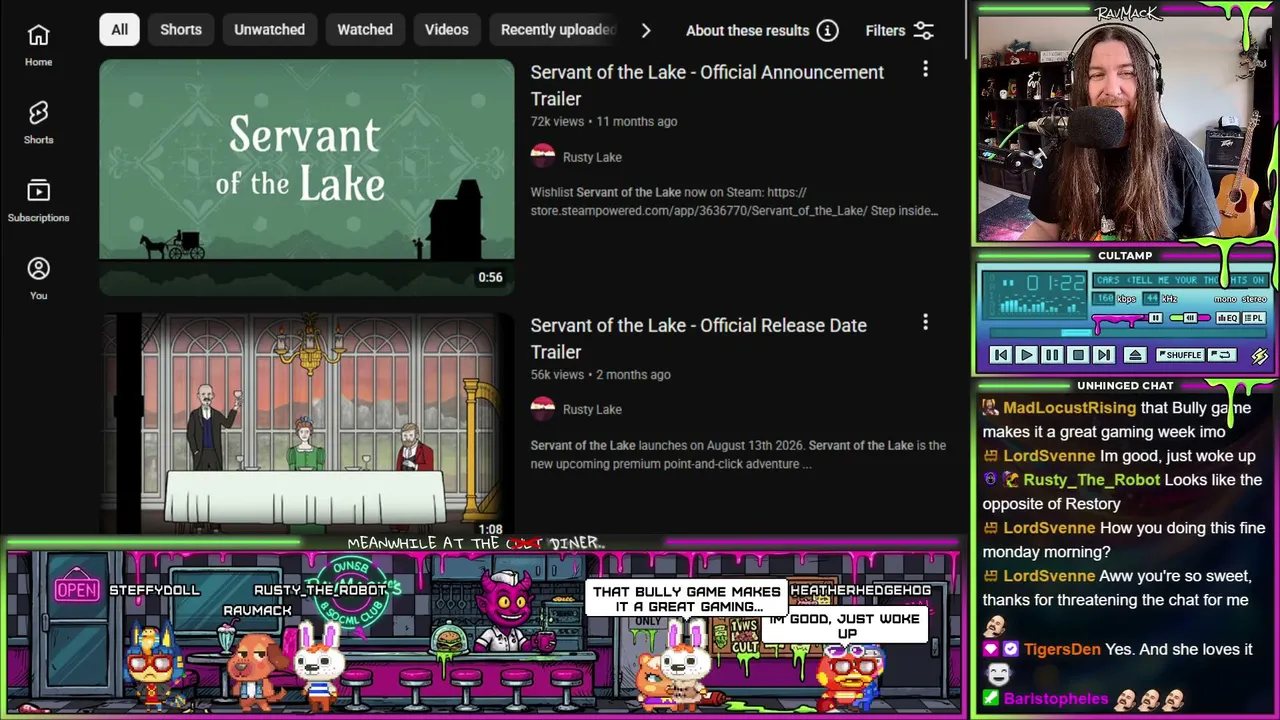Select the Shorts filter chip
This screenshot has height=720, width=1280.
[181, 30]
